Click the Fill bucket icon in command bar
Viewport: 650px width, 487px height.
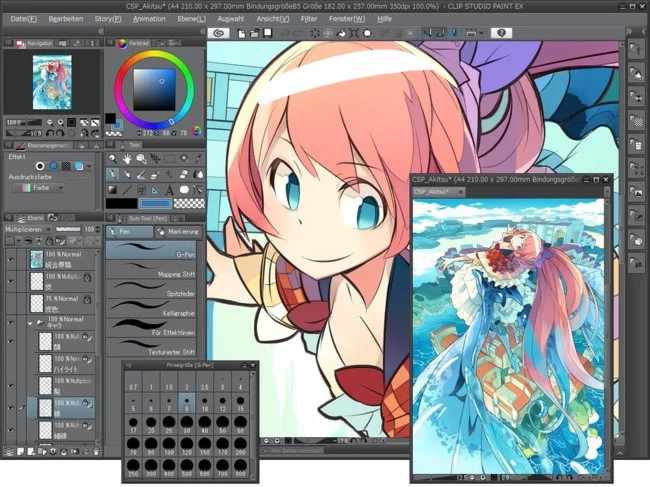click(x=341, y=33)
